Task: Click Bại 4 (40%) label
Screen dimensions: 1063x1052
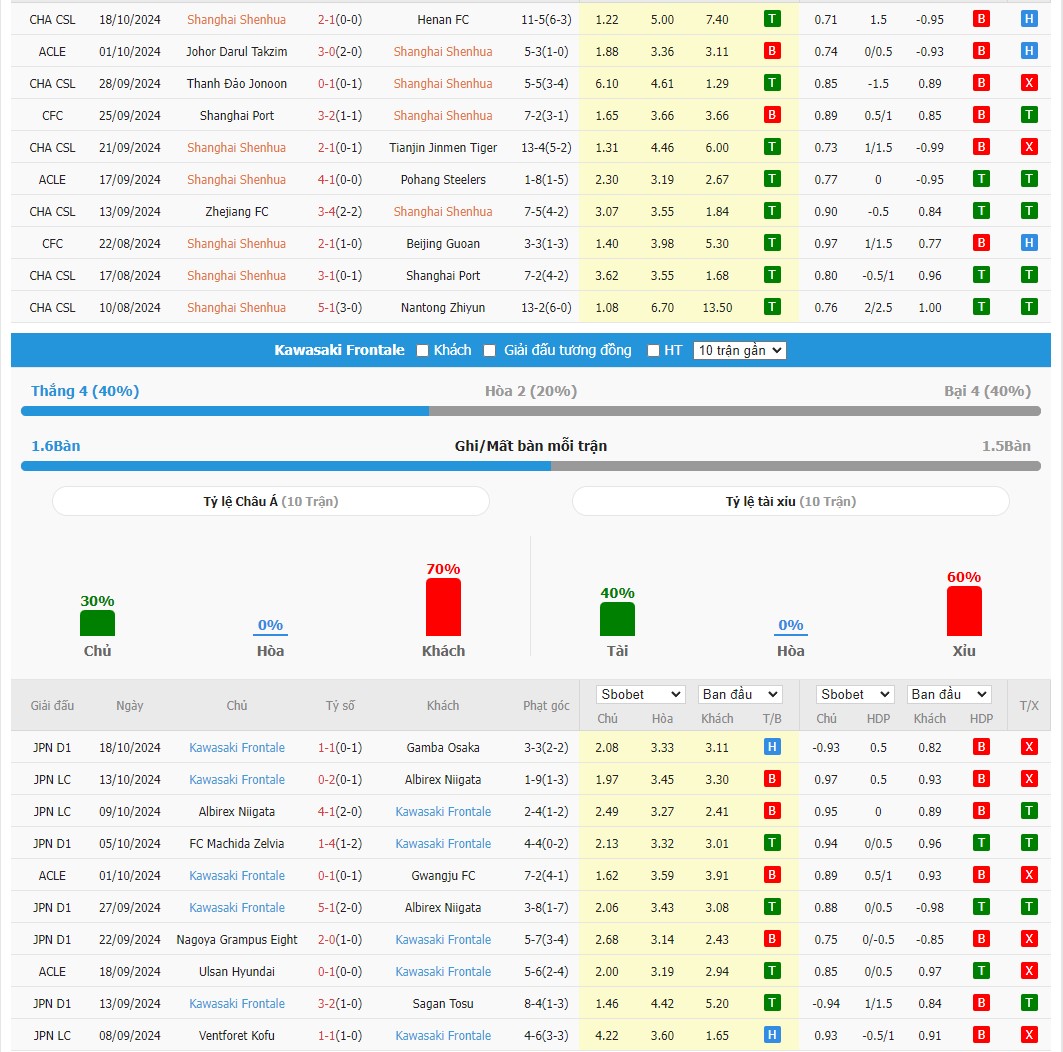Action: coord(987,391)
